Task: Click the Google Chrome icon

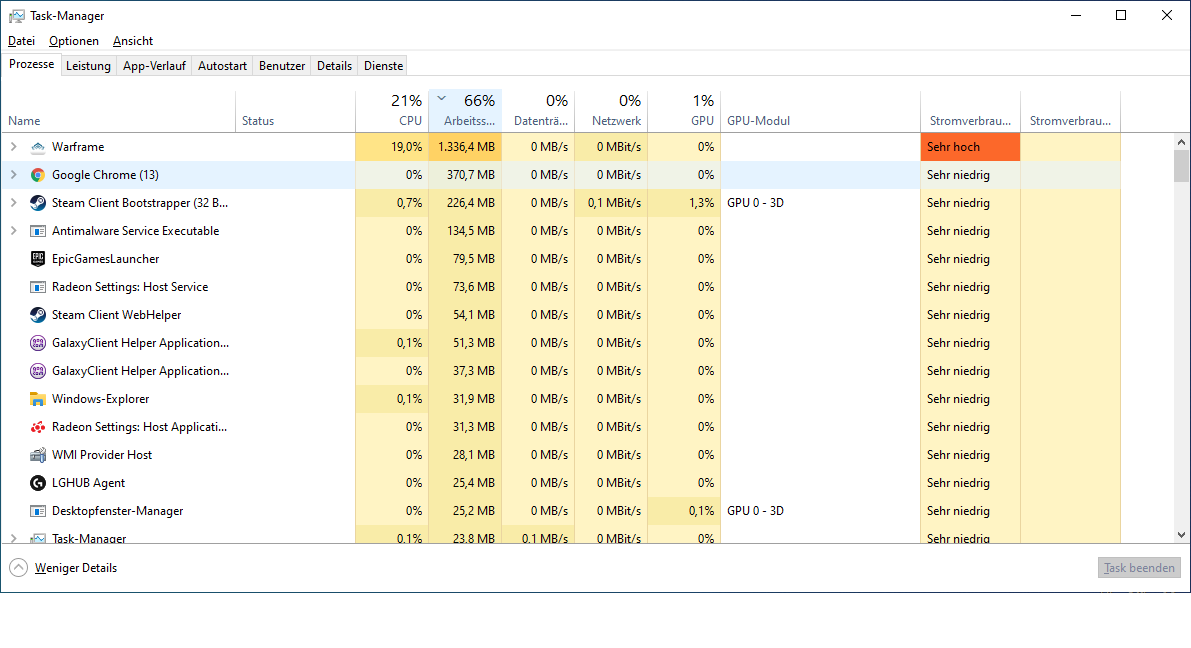Action: (37, 175)
